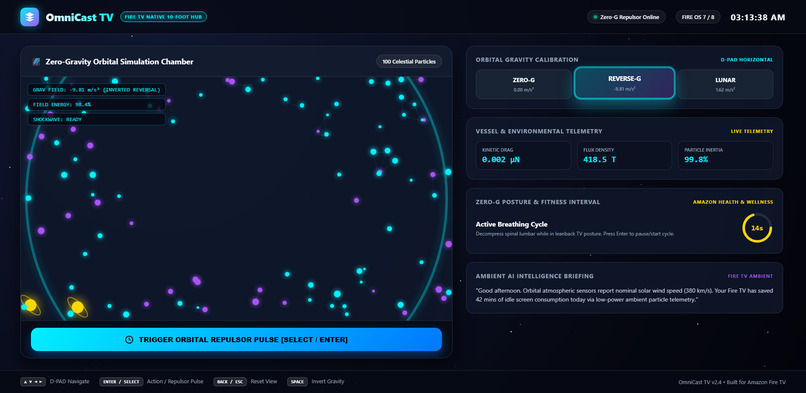Click the OmniCast TV layered logo icon
This screenshot has height=393, width=806.
point(30,17)
